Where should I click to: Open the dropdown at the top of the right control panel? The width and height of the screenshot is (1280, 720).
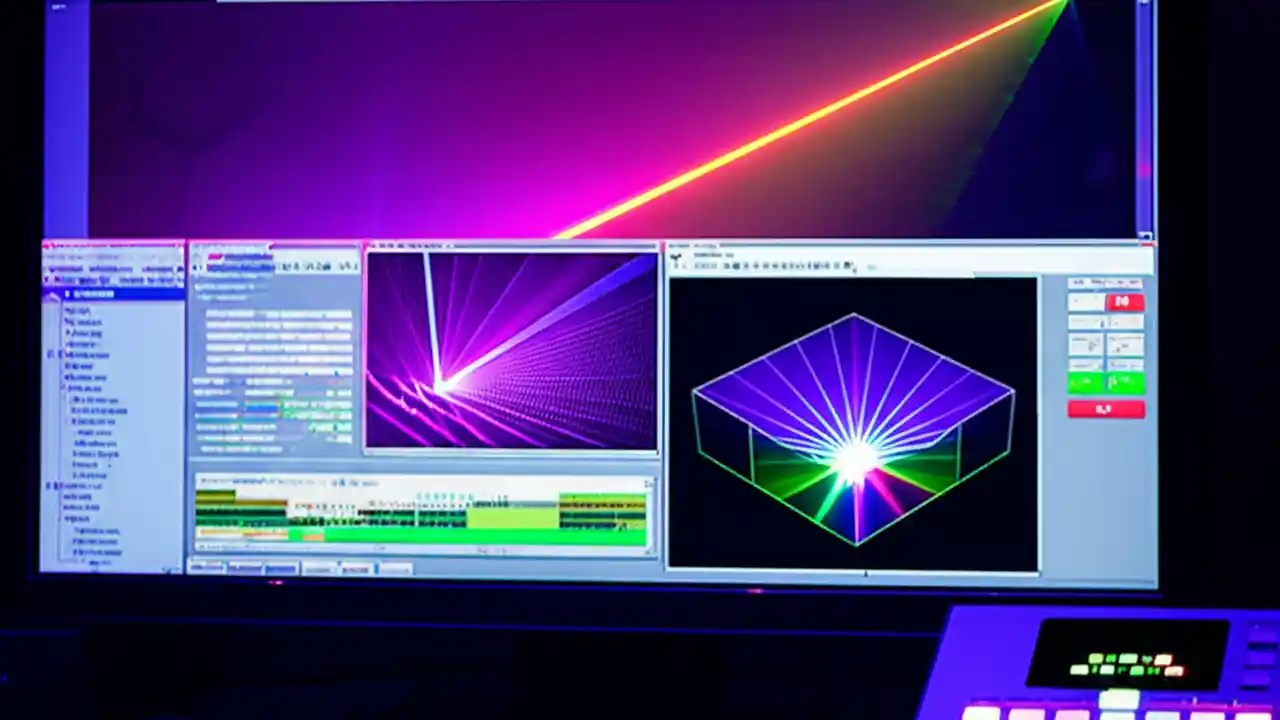[x=1105, y=283]
